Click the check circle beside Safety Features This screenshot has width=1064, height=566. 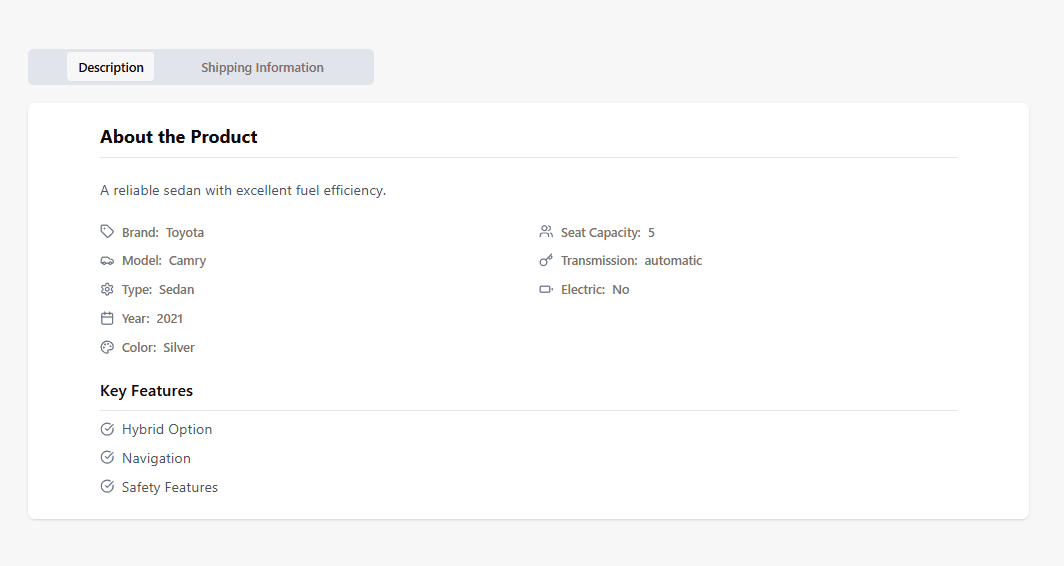pyautogui.click(x=107, y=487)
